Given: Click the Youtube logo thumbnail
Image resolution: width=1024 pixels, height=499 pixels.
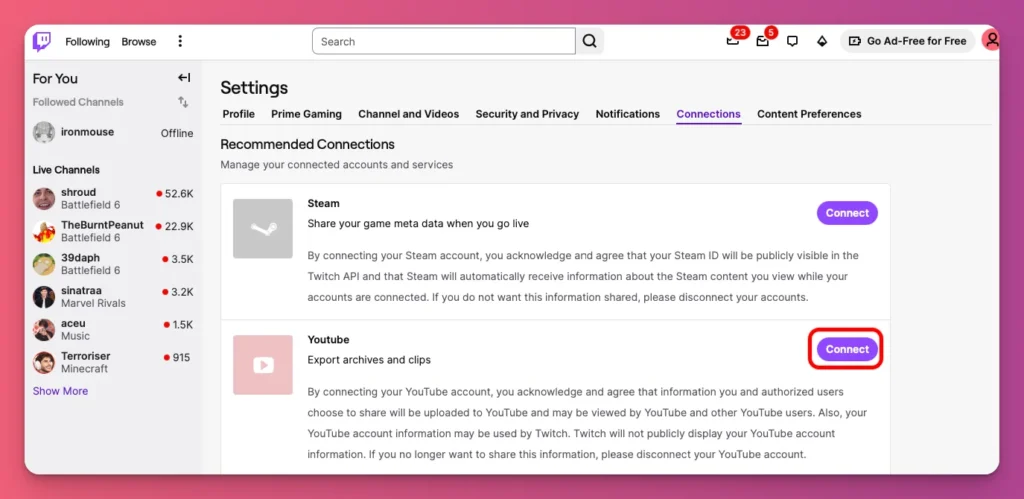Looking at the screenshot, I should click(x=263, y=364).
